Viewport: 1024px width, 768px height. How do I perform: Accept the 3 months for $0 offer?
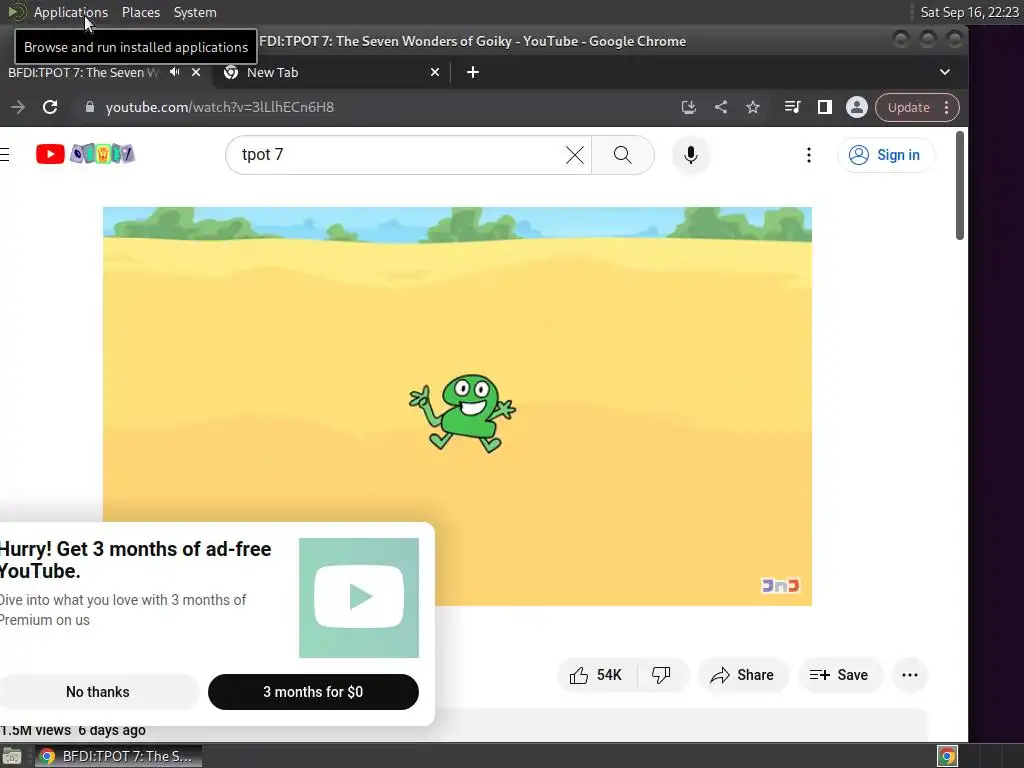tap(313, 692)
